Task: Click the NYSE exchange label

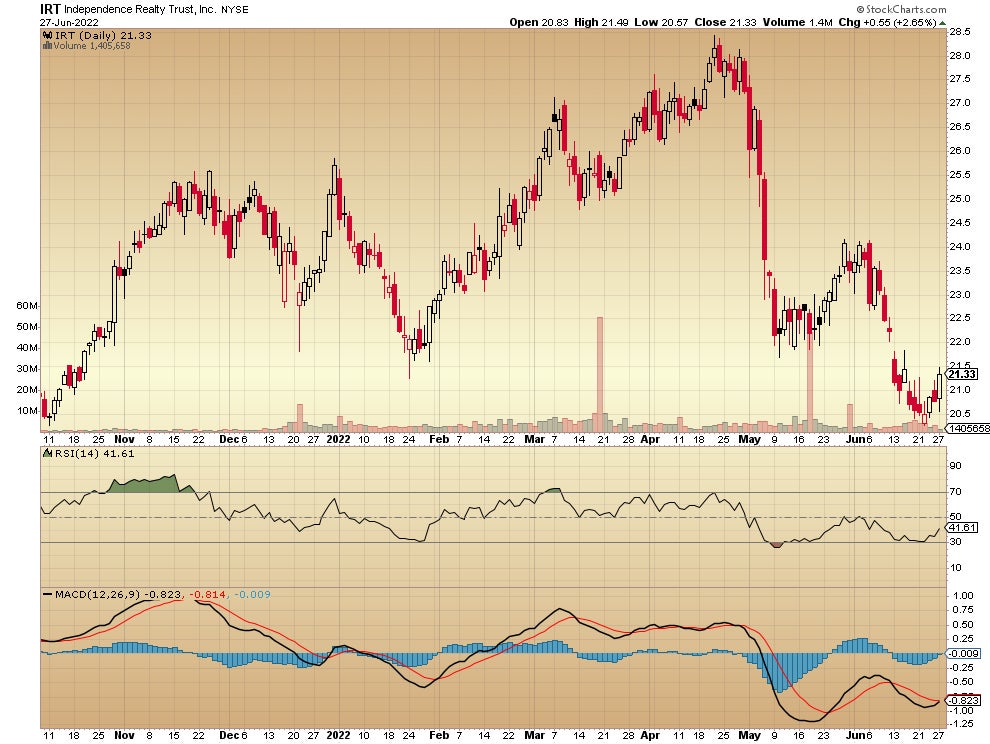Action: (x=234, y=9)
